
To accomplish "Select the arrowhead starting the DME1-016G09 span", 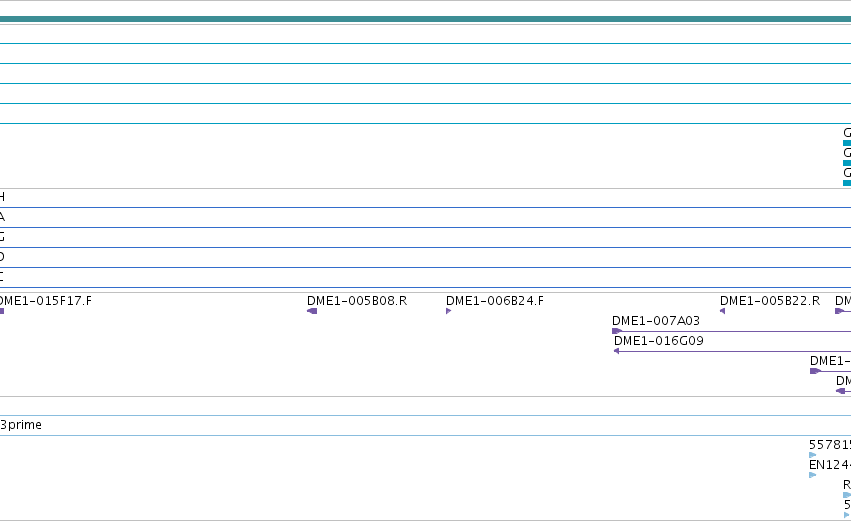I will coord(617,351).
